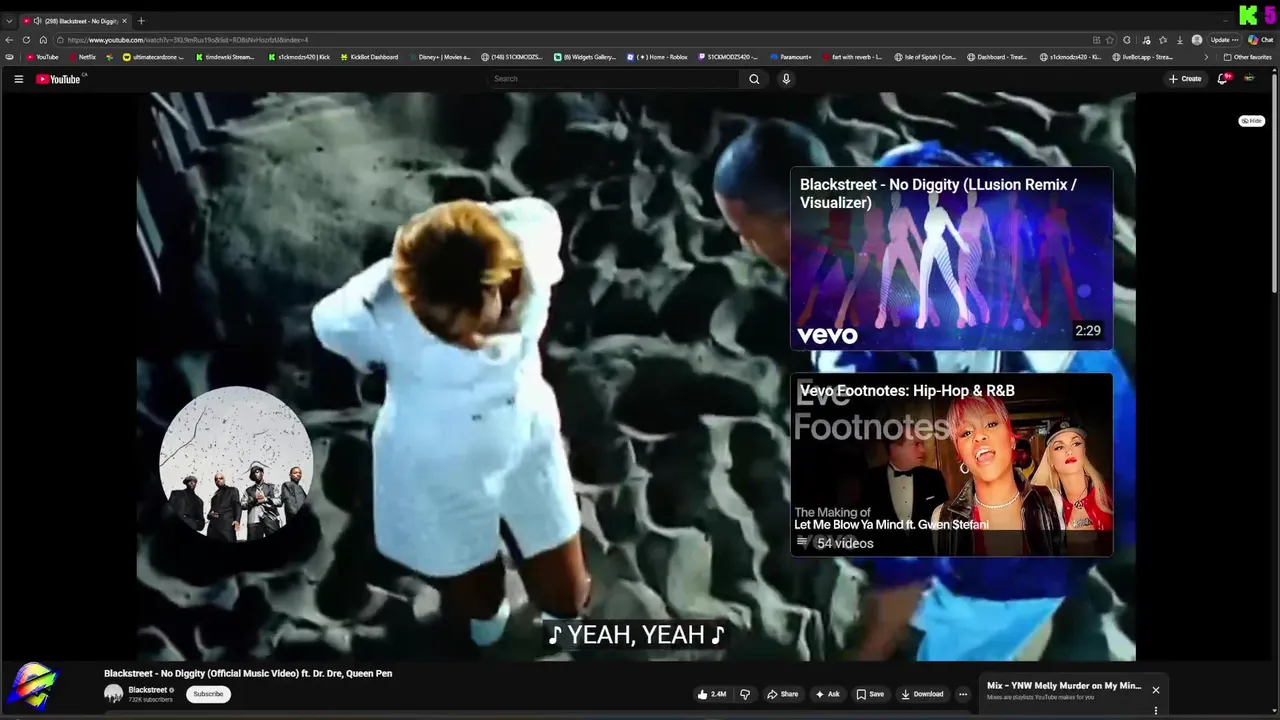The image size is (1280, 720).
Task: Open the YouTube account avatar menu
Action: coord(1249,79)
